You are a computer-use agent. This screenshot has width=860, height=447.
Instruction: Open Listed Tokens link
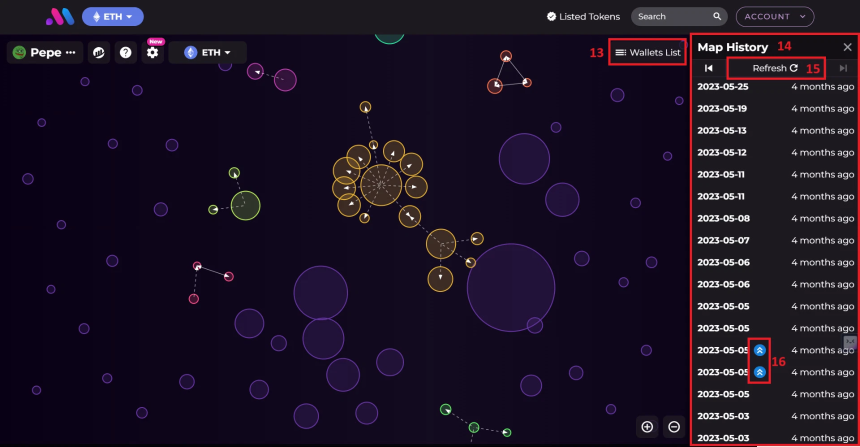point(584,16)
